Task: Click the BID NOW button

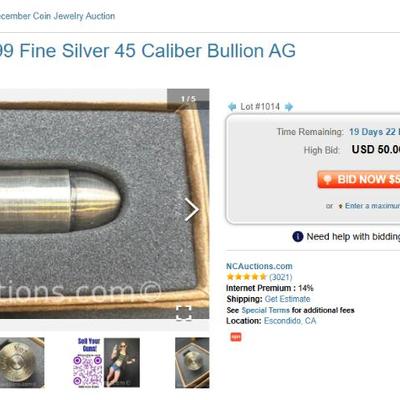Action: 359,180
